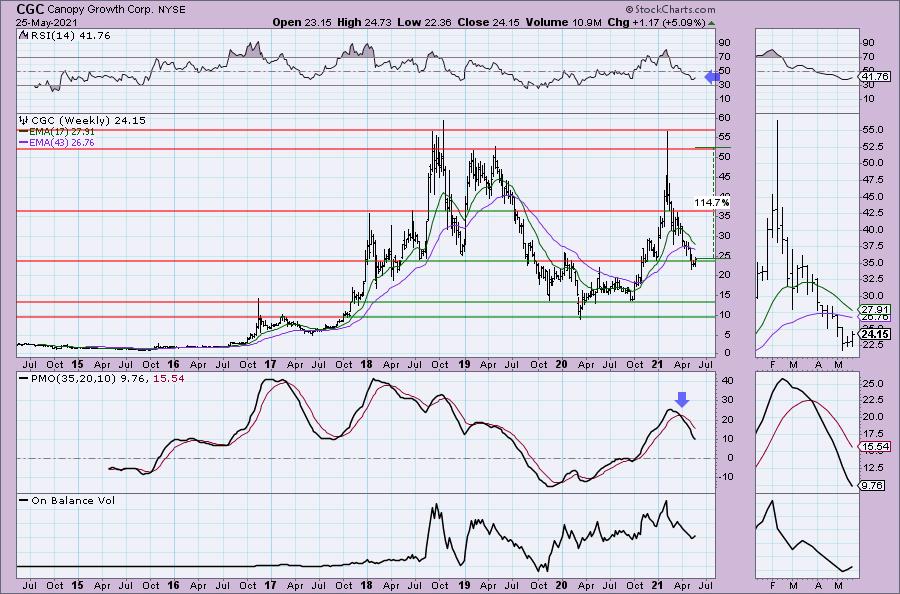
Task: Click the 25-May-2021 chart date
Action: [x=46, y=22]
